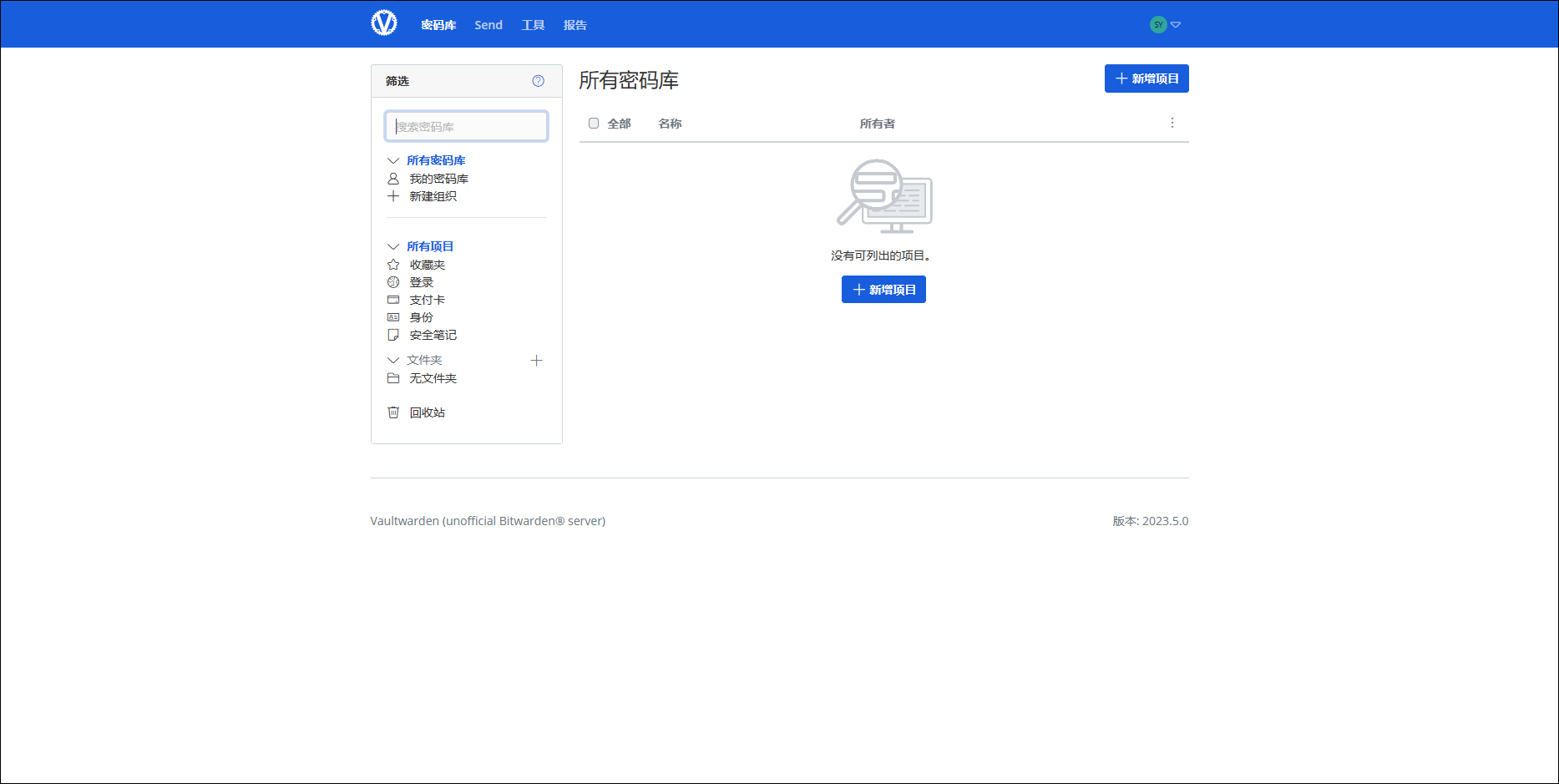
Task: Open the 工具 navigation tab
Action: 533,25
